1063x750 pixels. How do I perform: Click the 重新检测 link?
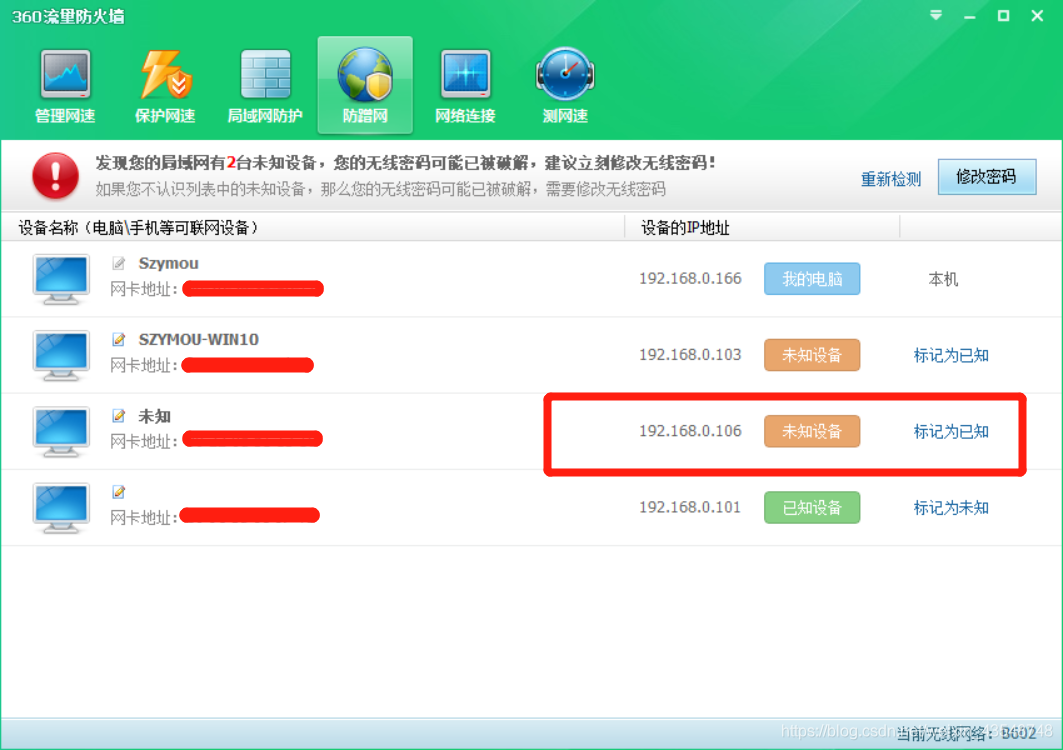(x=891, y=179)
